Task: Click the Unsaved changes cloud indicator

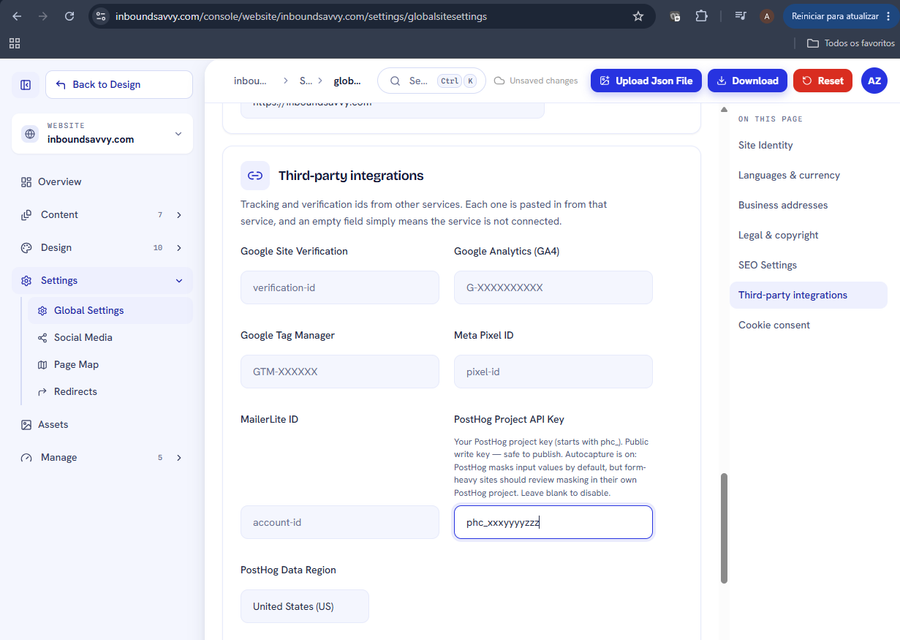Action: (536, 81)
